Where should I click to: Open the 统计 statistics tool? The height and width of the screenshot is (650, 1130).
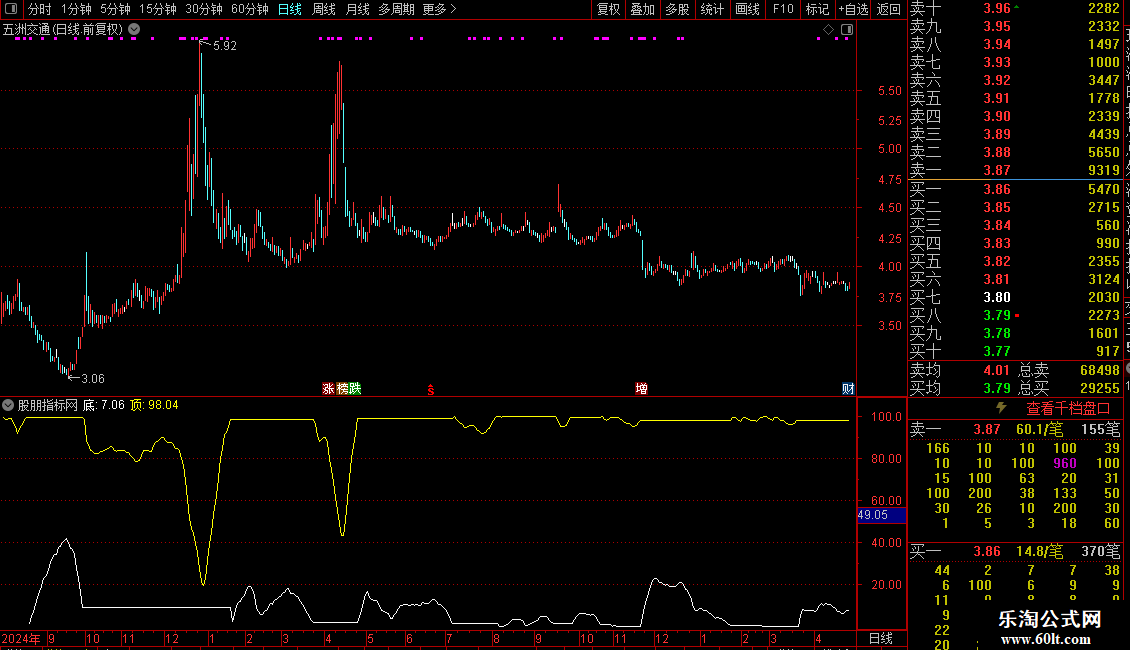(x=712, y=9)
